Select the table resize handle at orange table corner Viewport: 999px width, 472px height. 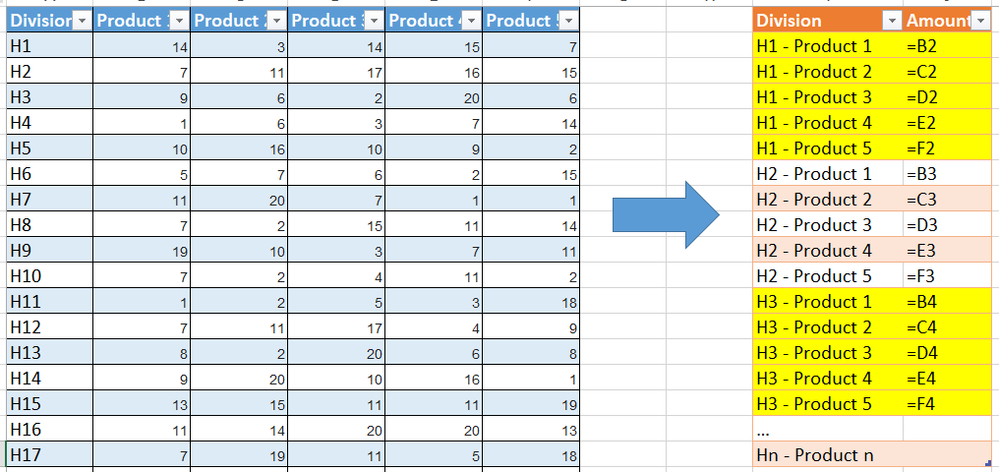(x=988, y=464)
